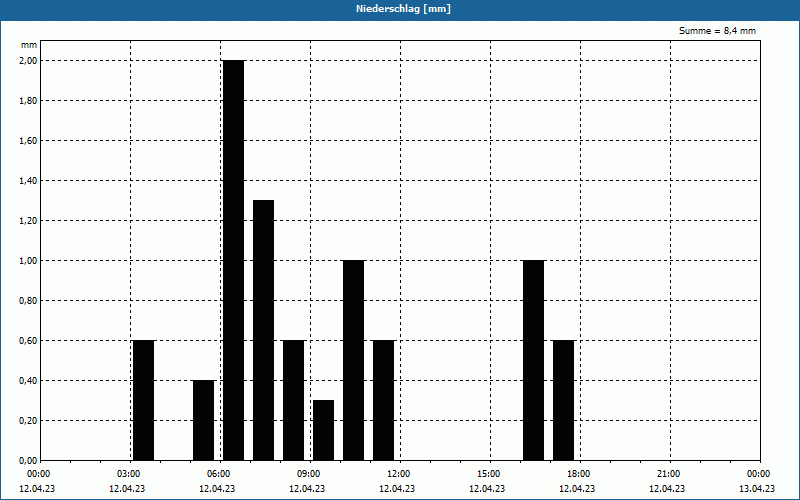Select the 0,60 mm bar starting at 03:00

tap(143, 400)
